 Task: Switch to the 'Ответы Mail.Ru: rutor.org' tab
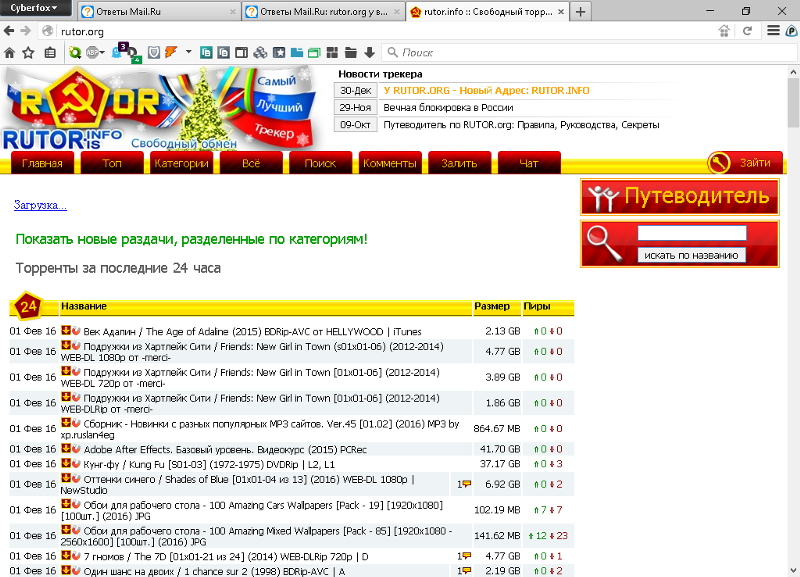pos(323,11)
